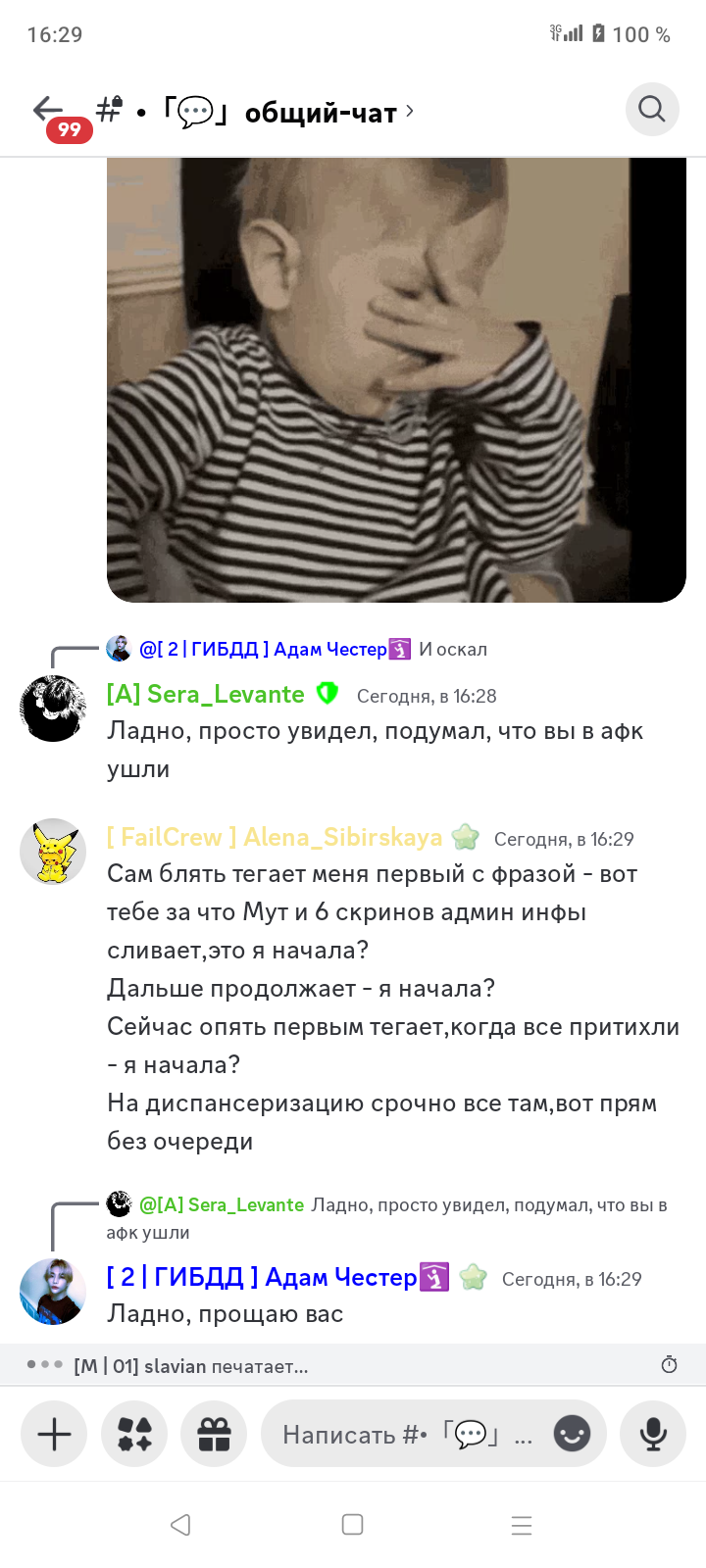The width and height of the screenshot is (706, 1568).
Task: Tap Android recent apps menu button
Action: click(x=522, y=1525)
